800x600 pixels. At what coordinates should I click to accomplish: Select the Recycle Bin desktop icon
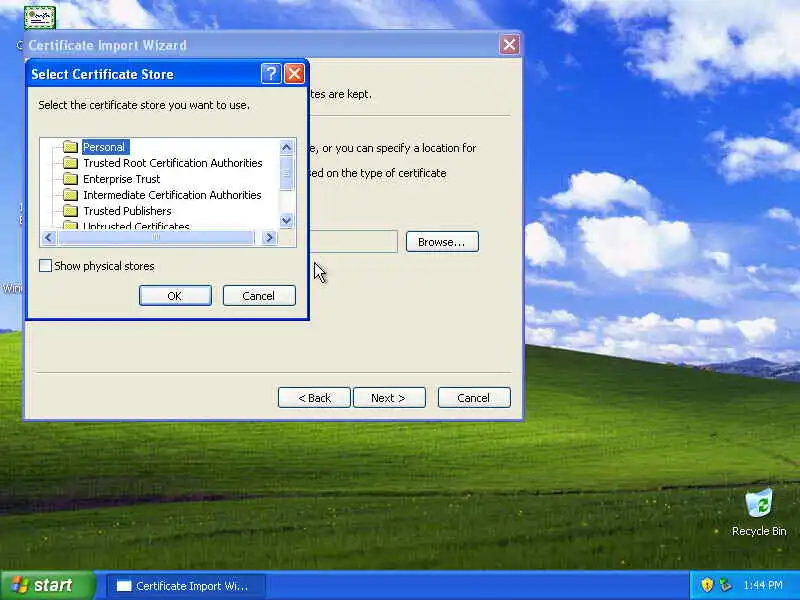759,512
